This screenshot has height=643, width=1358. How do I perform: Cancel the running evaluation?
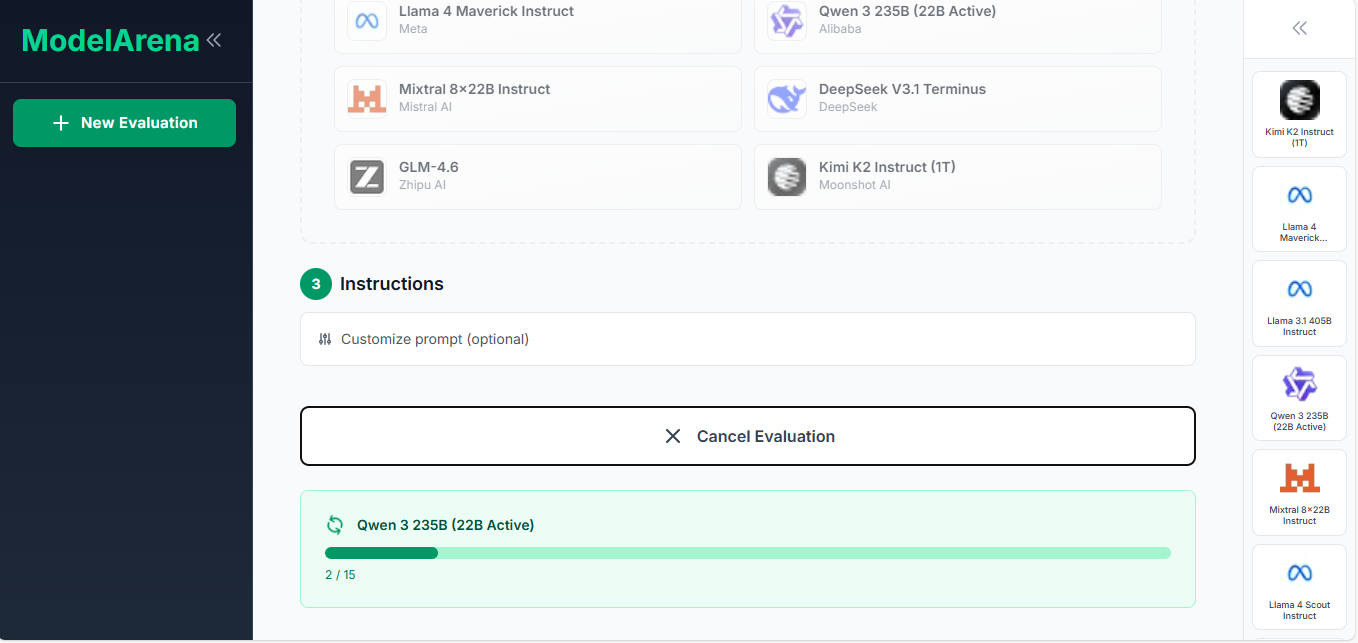[748, 436]
